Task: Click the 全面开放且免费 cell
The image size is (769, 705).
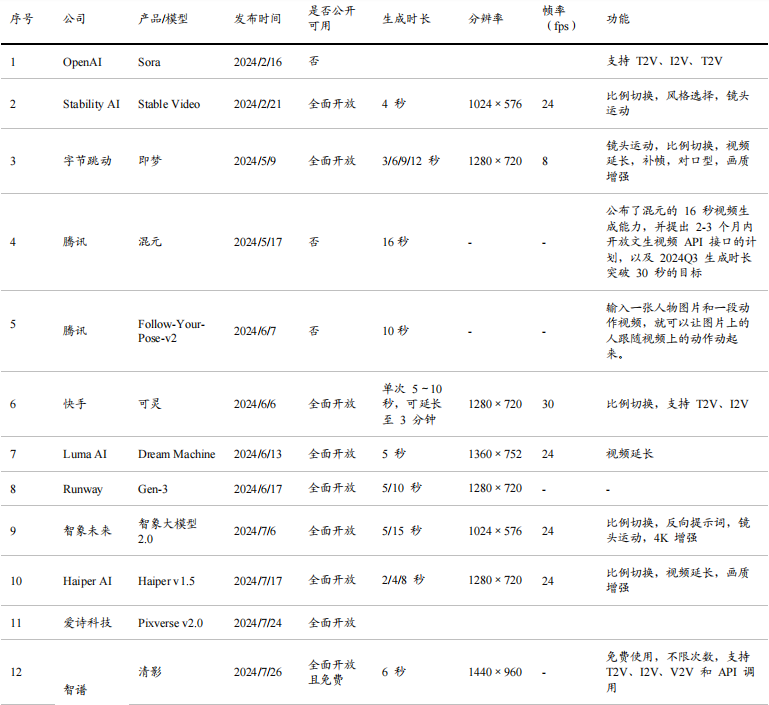Action: coord(332,672)
